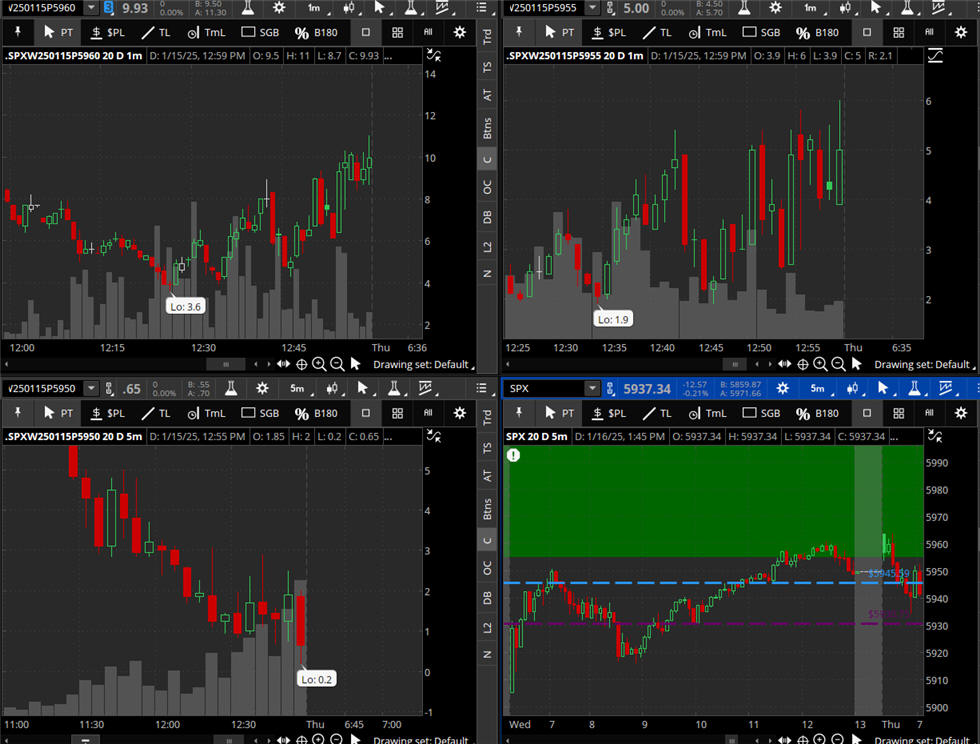Open N sidebar tab beside P5960 chart

click(x=487, y=273)
